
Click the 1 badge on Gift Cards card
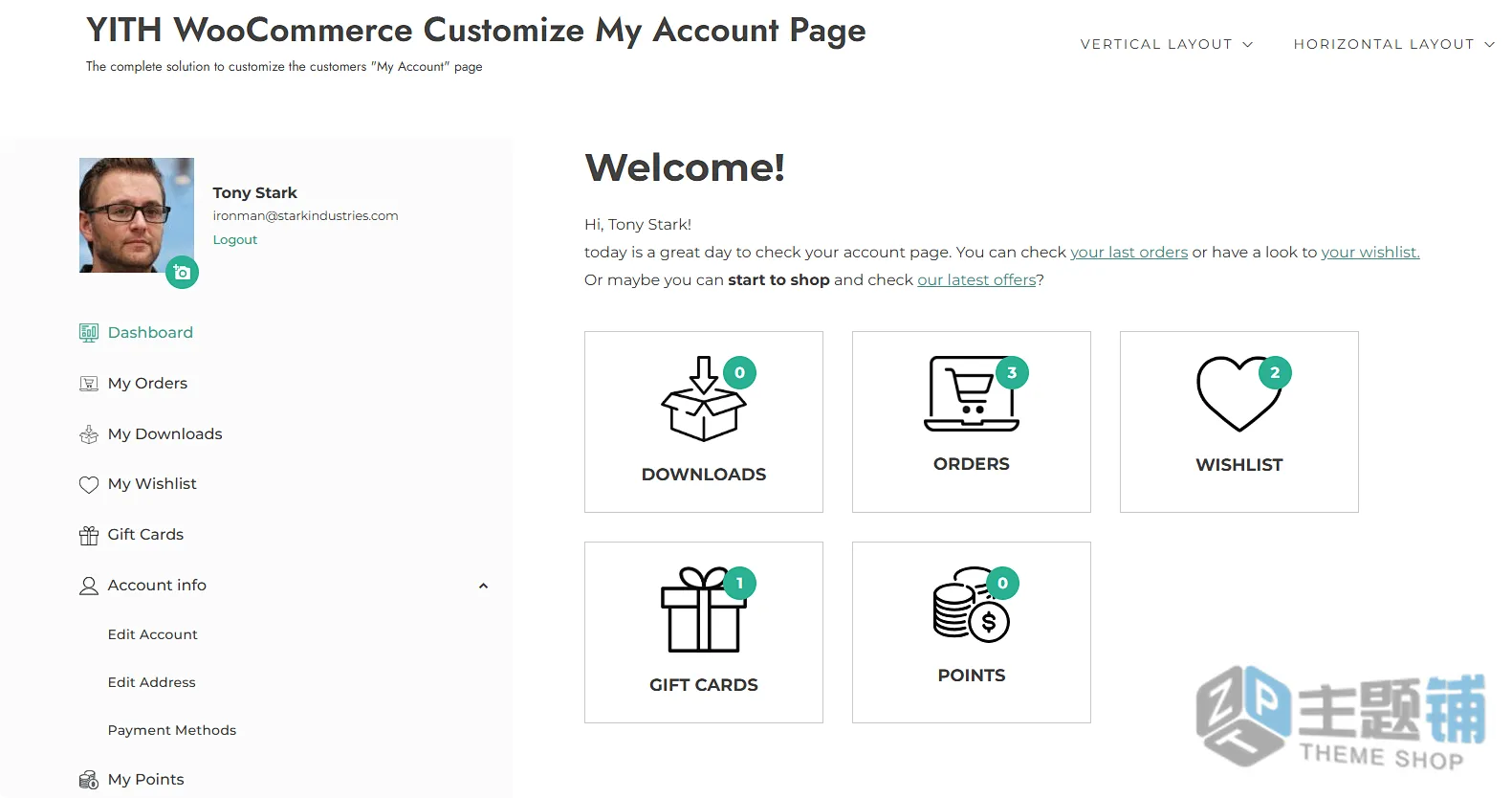[x=739, y=584]
